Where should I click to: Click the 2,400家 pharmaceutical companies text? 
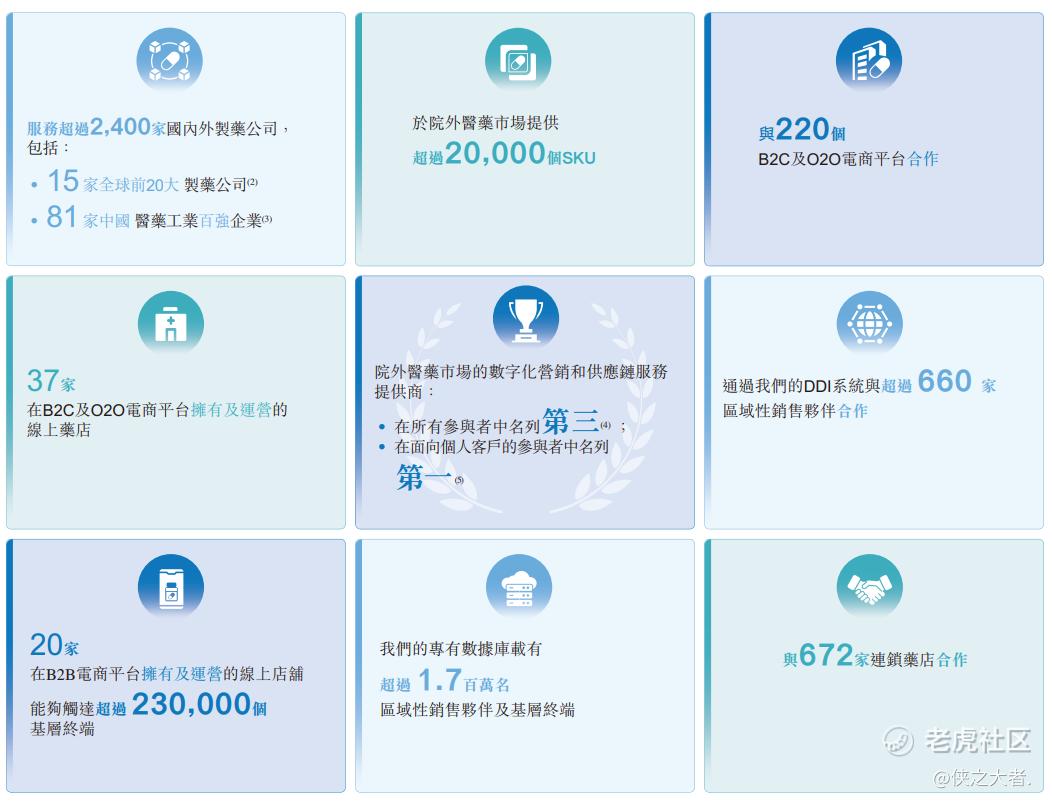coord(127,127)
